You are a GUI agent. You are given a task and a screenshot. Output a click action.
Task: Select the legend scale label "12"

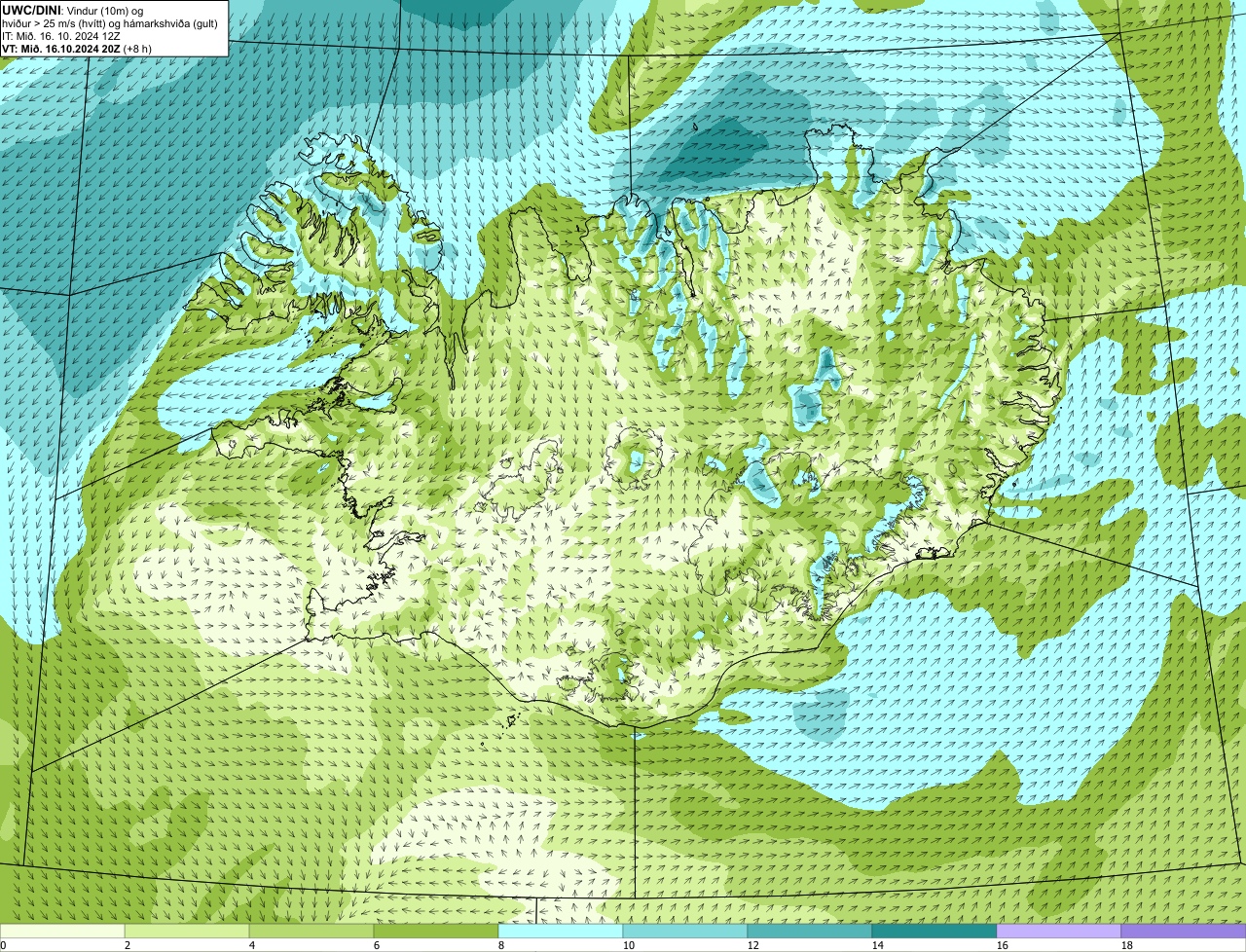coord(753,945)
